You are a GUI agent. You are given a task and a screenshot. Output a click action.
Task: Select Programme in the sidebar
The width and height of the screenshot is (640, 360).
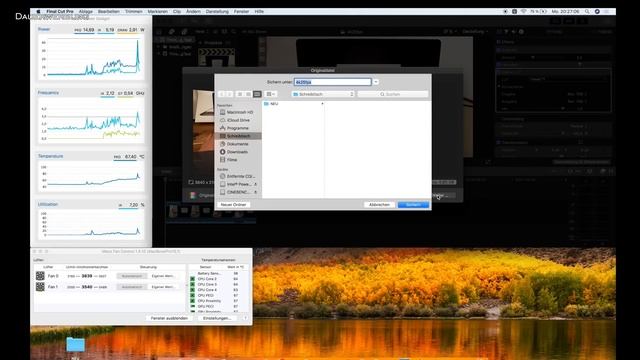[238, 128]
